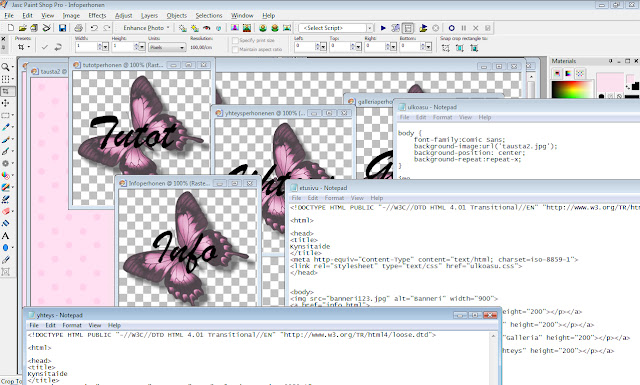
Task: Select the Clone Brush tool
Action: (5, 151)
